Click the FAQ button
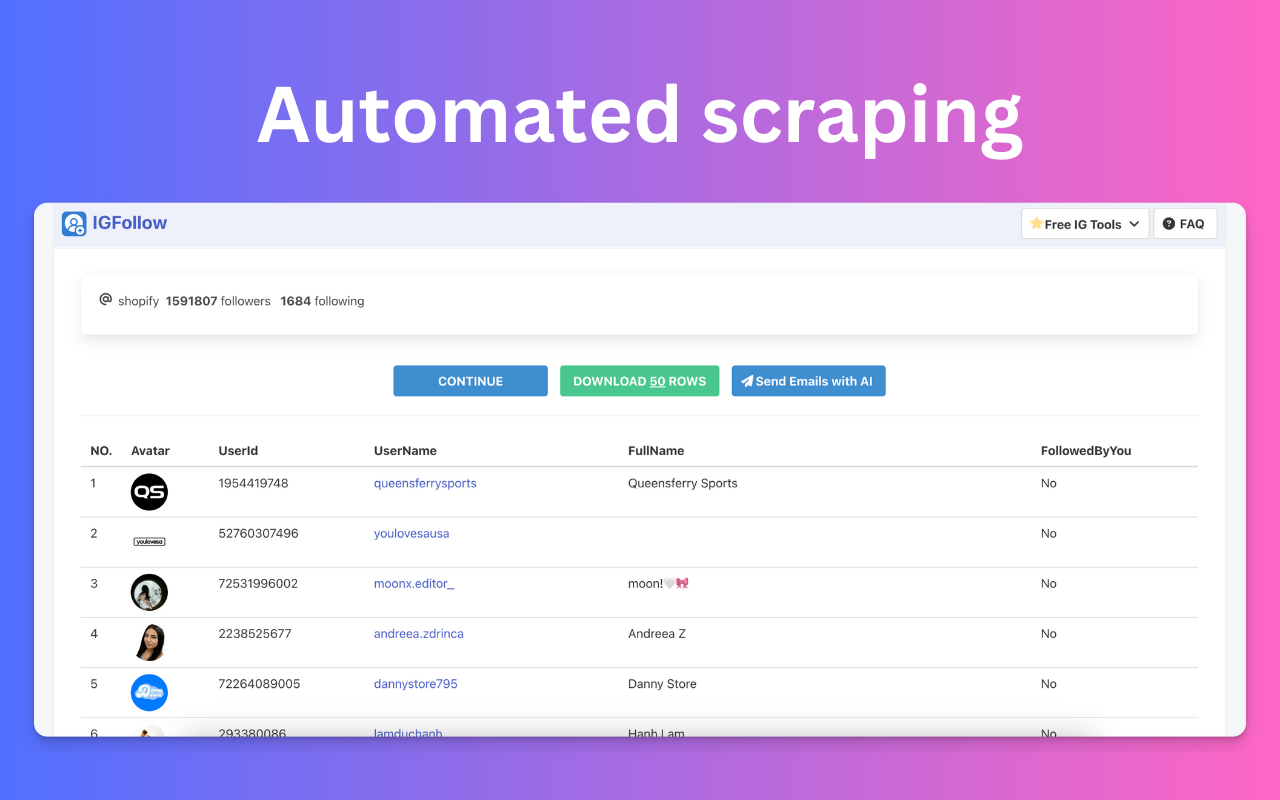1280x800 pixels. click(1184, 224)
